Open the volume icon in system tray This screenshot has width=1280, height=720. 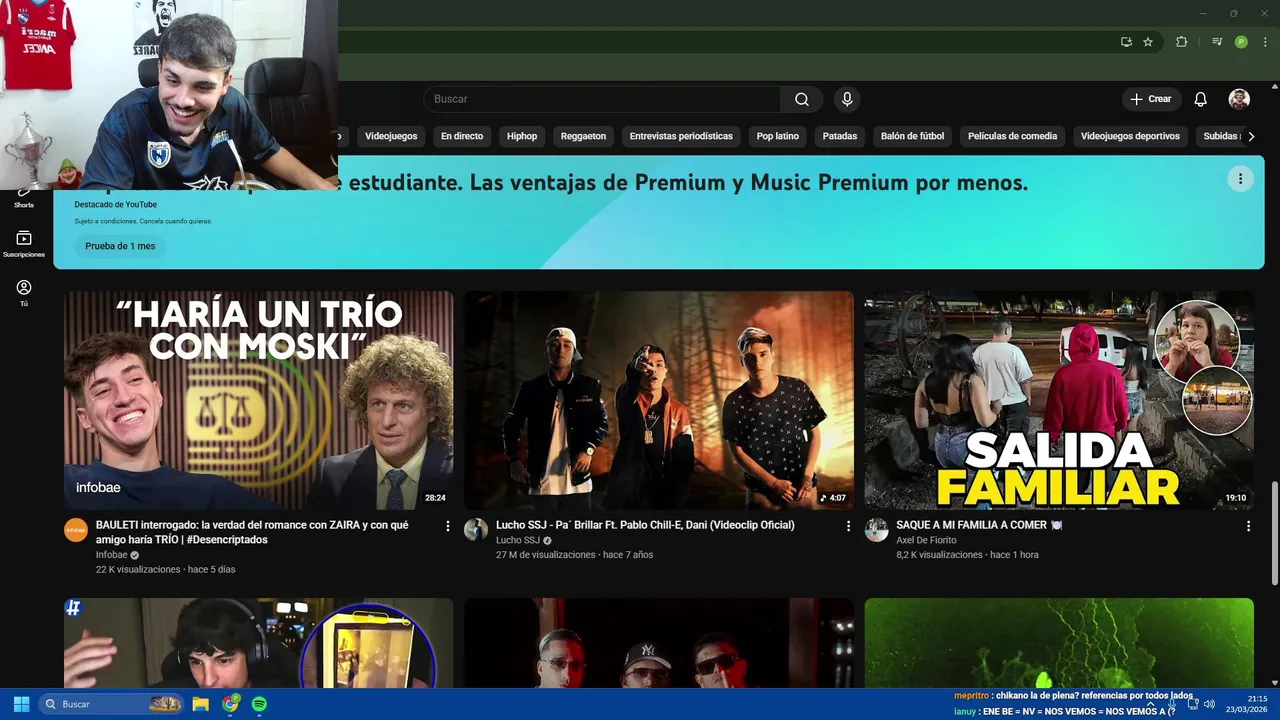1209,704
